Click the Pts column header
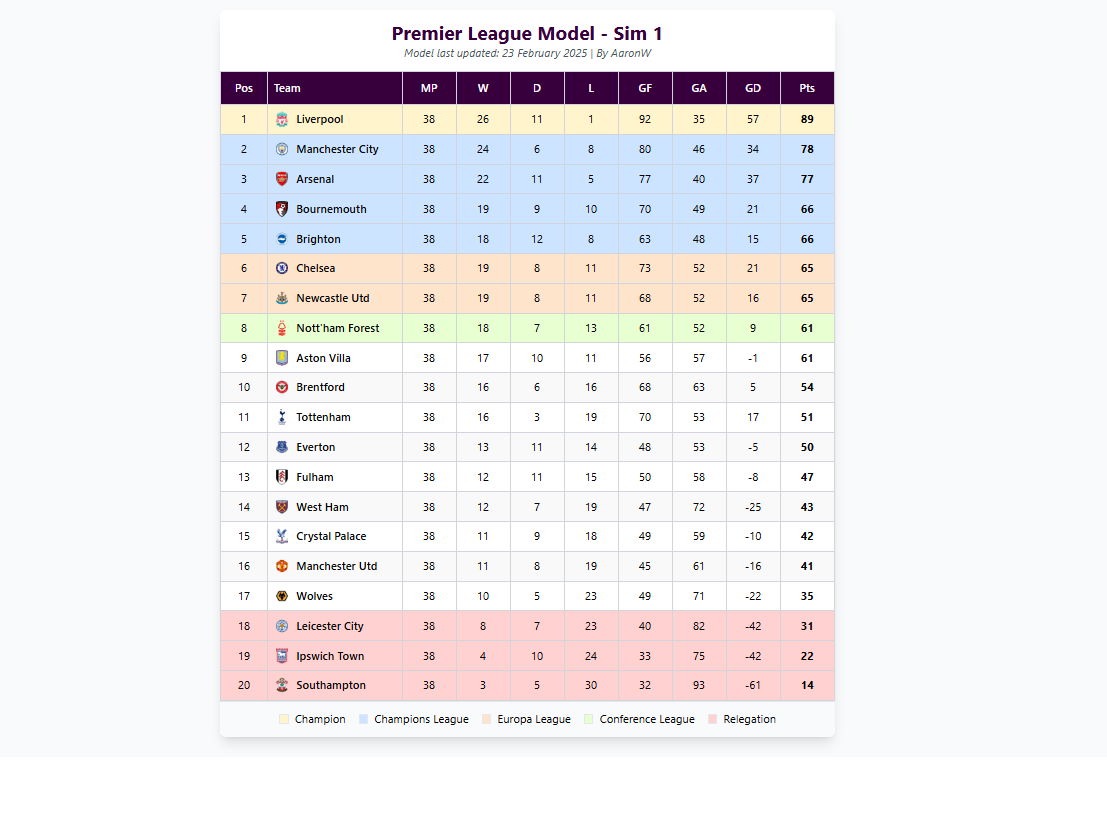Screen dimensions: 1107x820 click(807, 88)
